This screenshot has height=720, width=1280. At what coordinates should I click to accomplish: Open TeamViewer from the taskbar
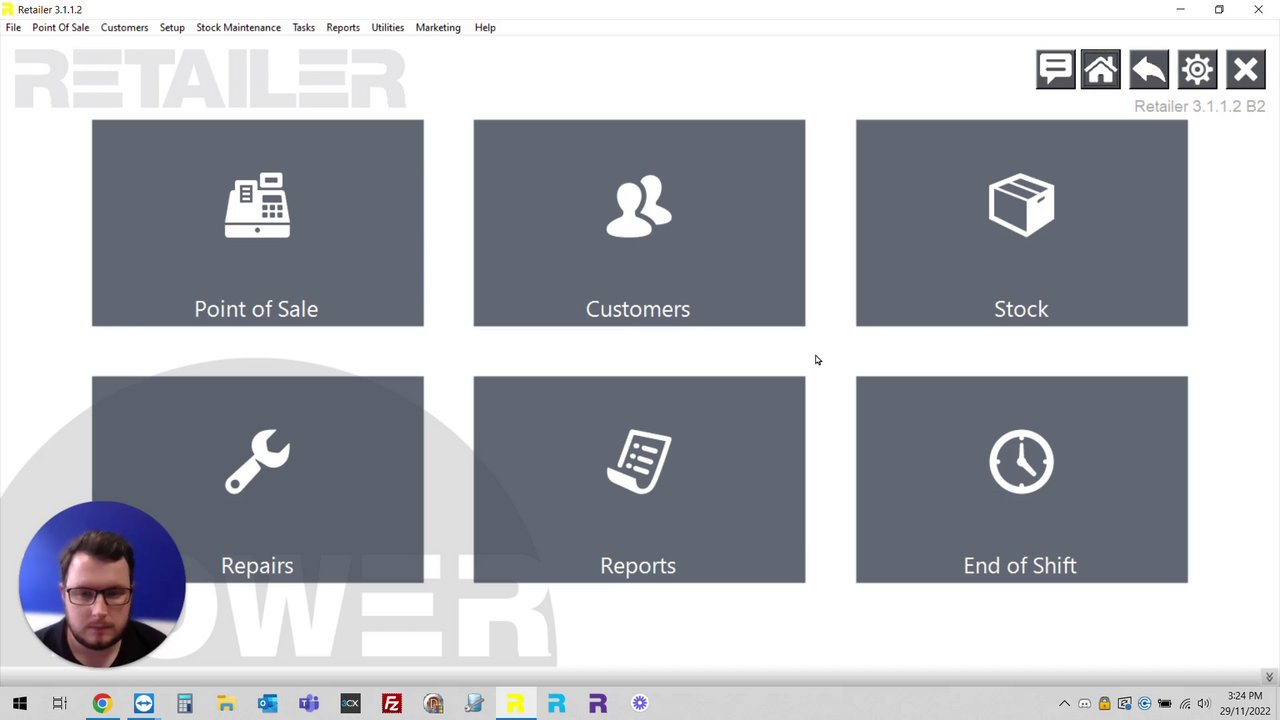[144, 703]
